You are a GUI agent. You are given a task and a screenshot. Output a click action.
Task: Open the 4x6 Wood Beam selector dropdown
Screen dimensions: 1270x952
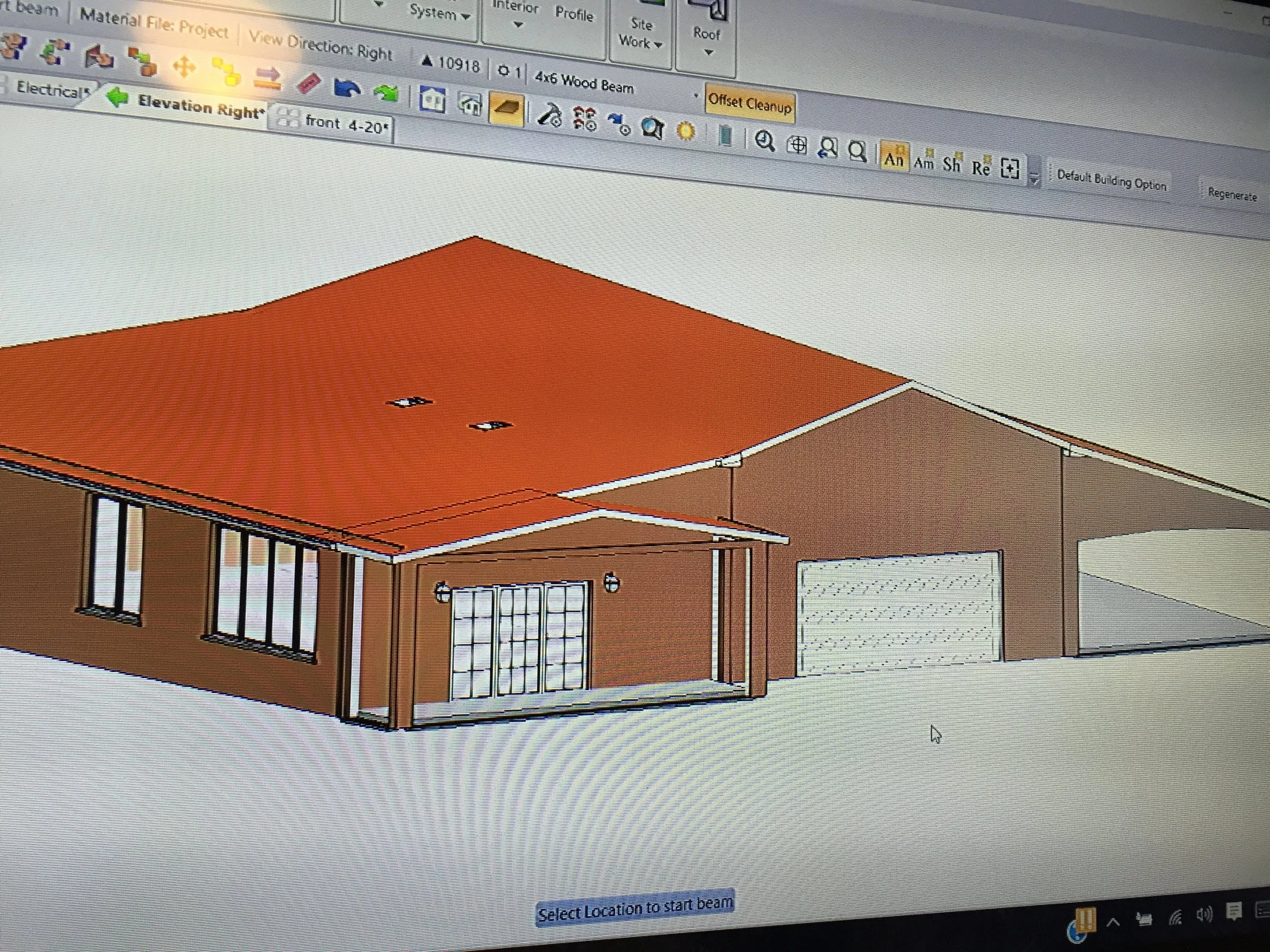[695, 96]
